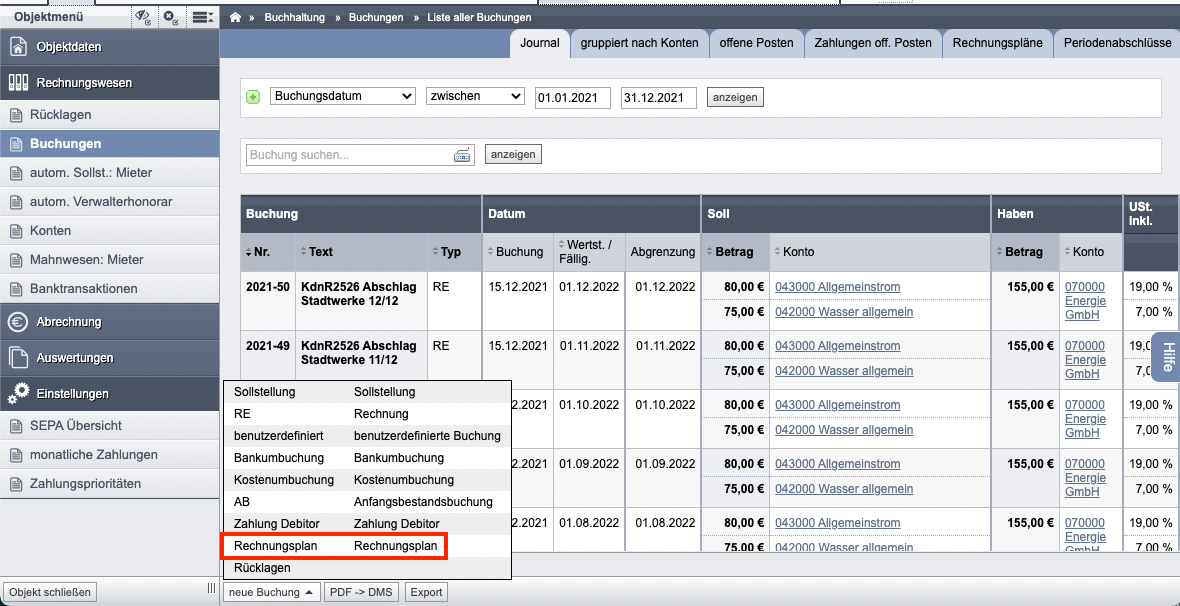Sort by the Buchung date column arrows

point(491,252)
